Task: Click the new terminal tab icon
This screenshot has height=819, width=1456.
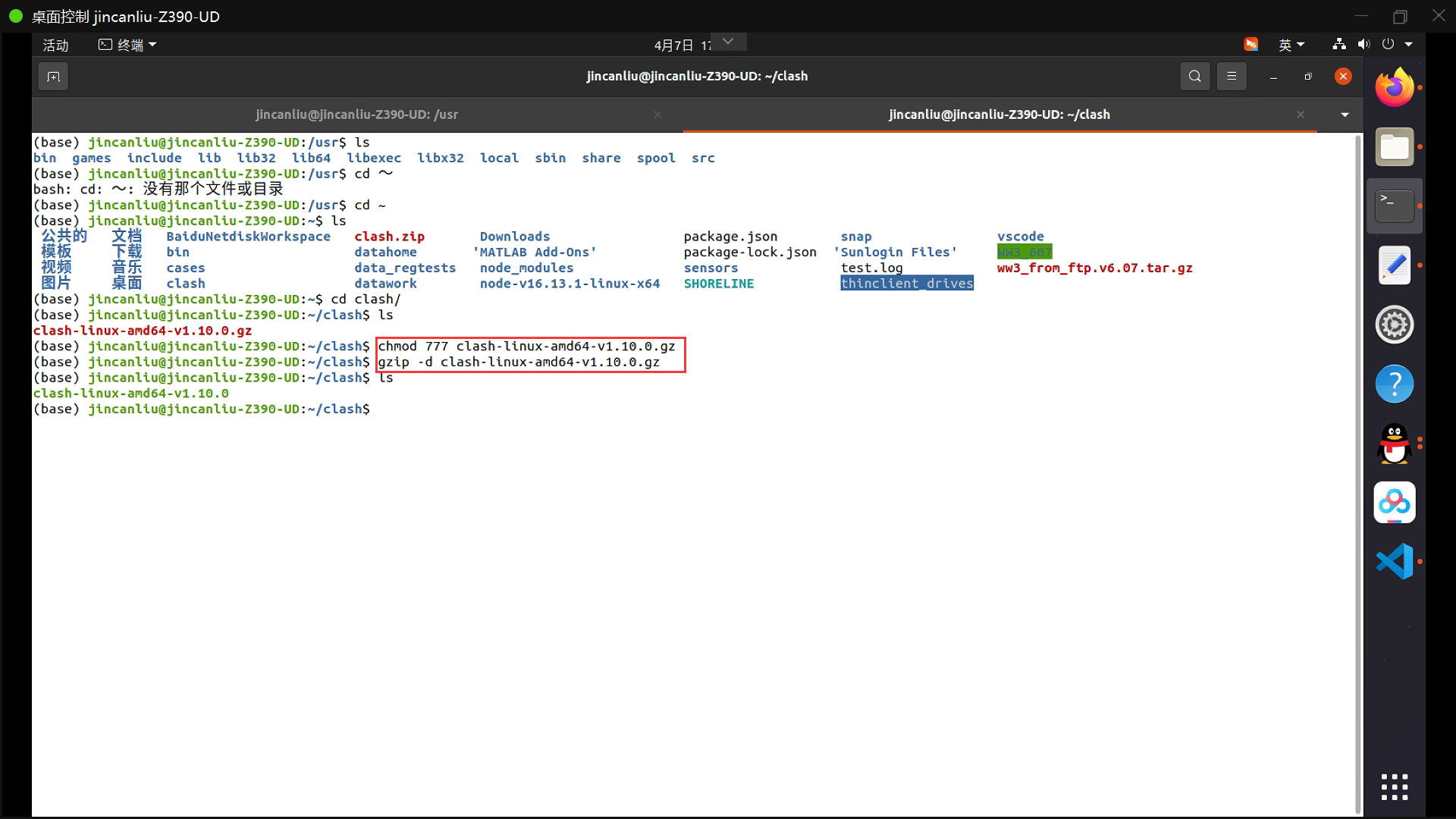Action: (x=53, y=77)
